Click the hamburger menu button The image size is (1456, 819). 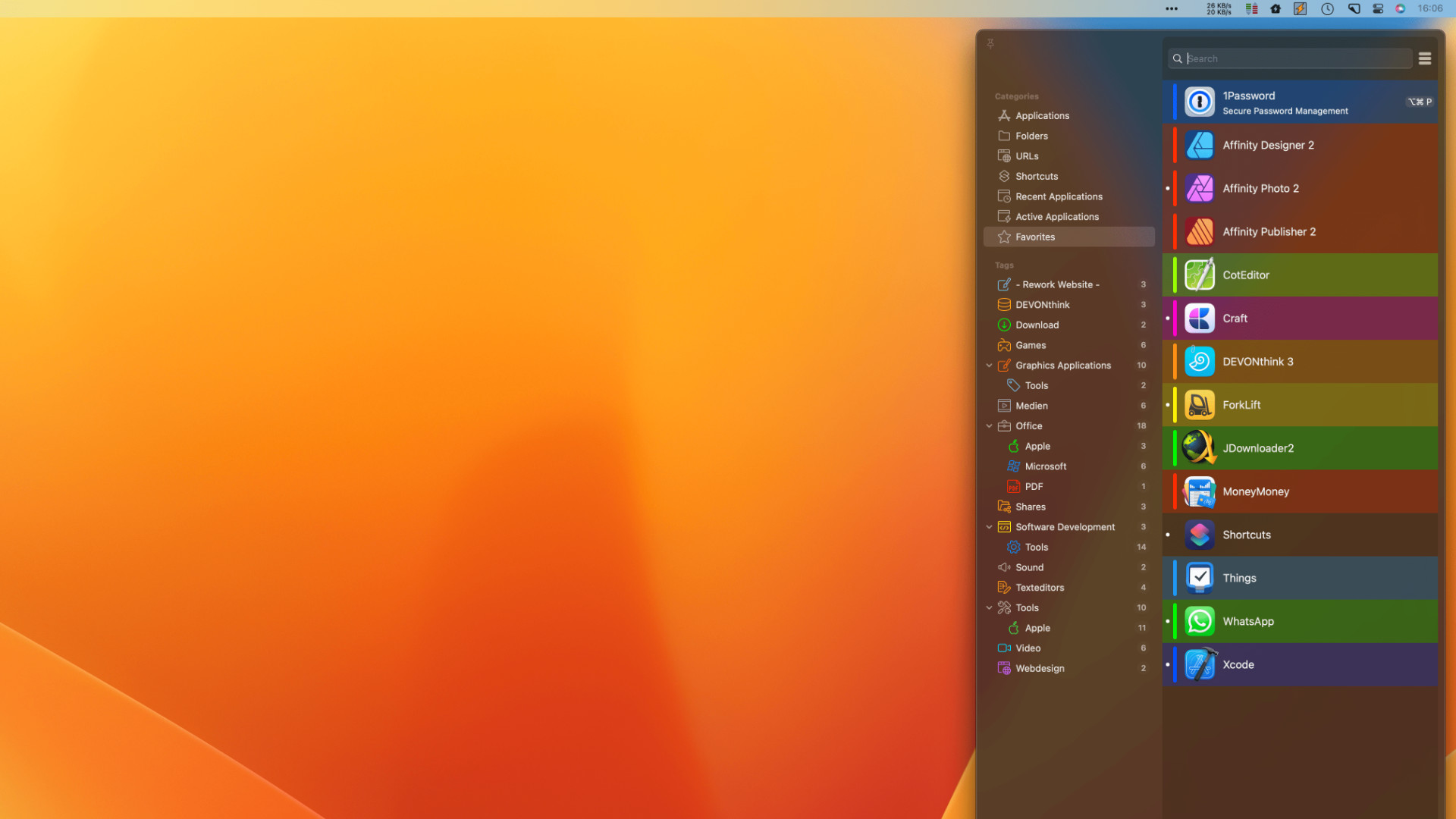tap(1425, 58)
